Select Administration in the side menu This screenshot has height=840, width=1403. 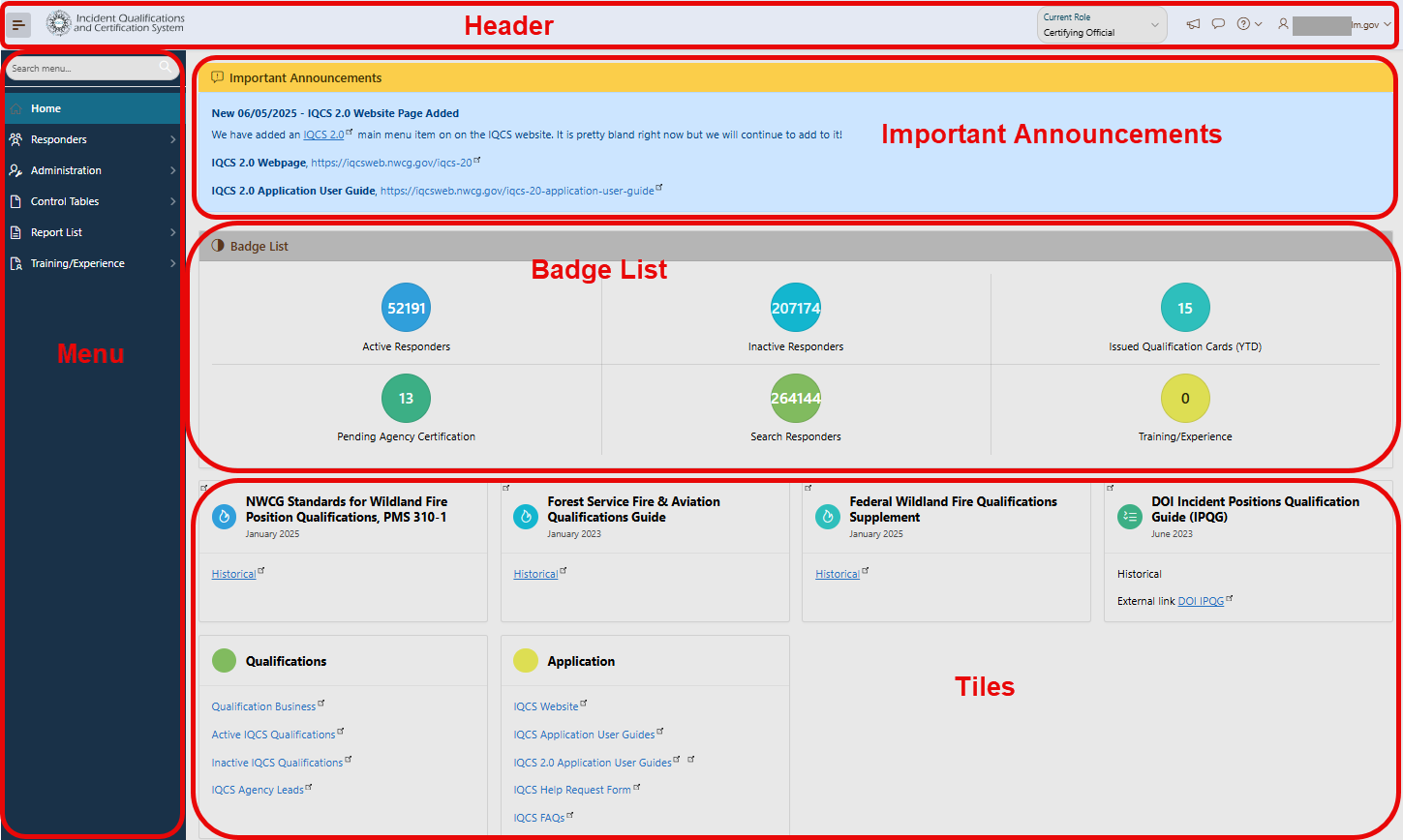[x=92, y=170]
